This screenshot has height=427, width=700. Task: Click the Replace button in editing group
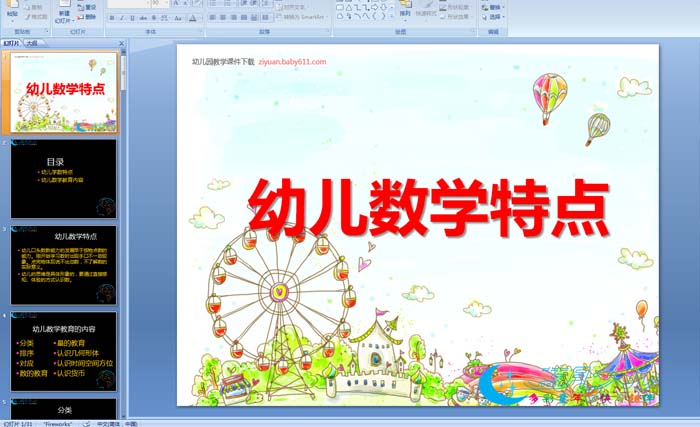[x=493, y=8]
